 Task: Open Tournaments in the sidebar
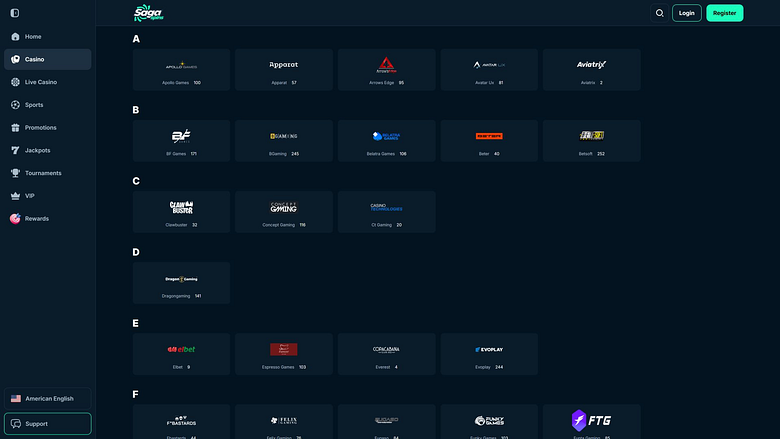(47, 173)
